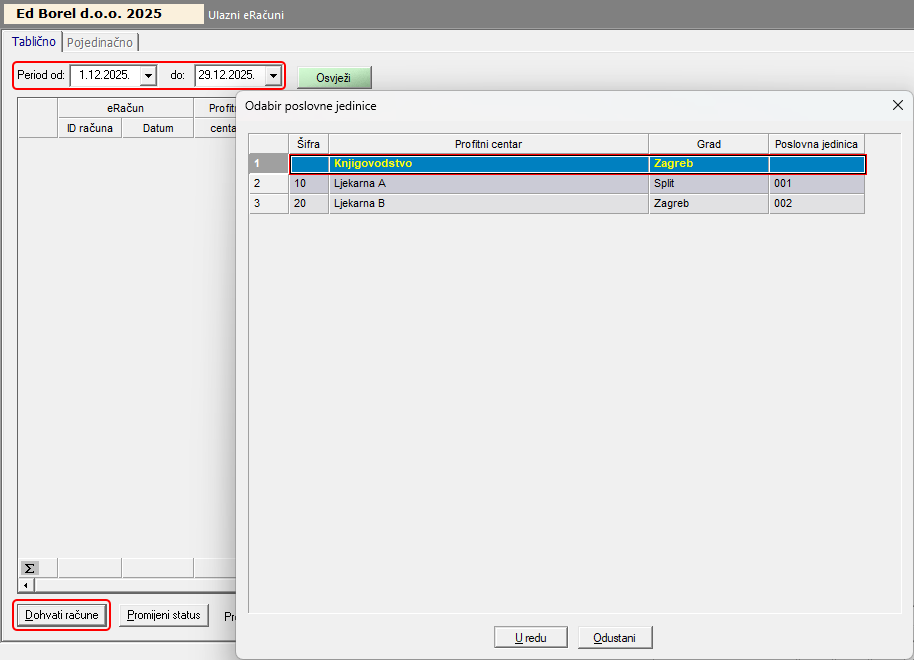Click the Grad column header
This screenshot has width=914, height=660.
point(708,144)
